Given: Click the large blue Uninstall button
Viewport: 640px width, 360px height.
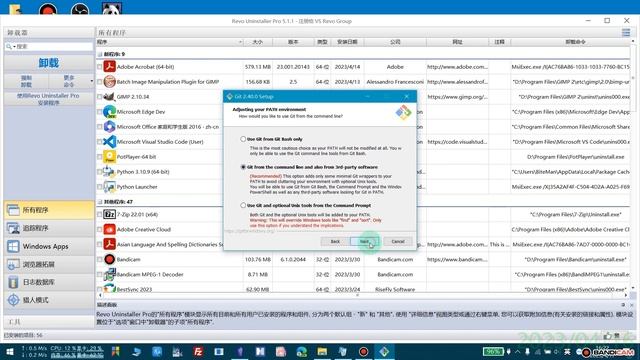Looking at the screenshot, I should (x=49, y=63).
